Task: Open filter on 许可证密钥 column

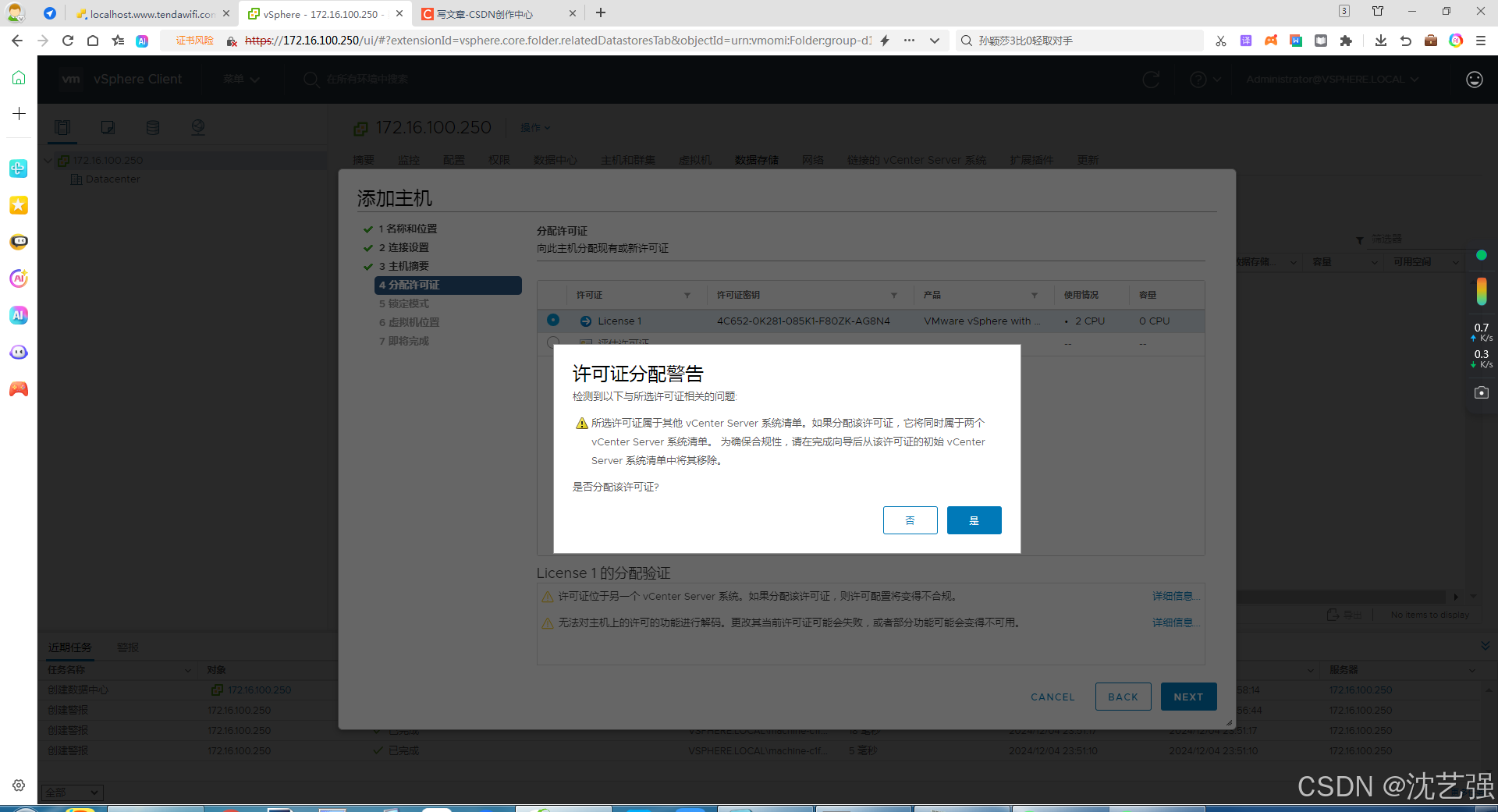Action: point(894,295)
